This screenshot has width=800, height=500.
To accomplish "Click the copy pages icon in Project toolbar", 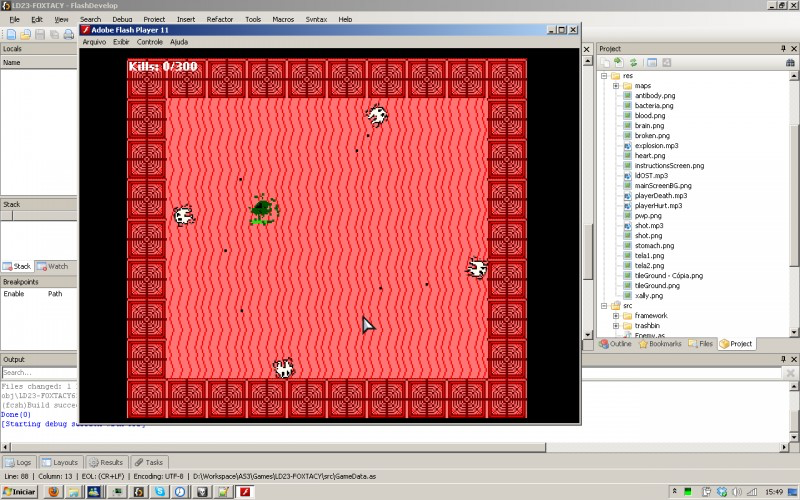I will [x=605, y=63].
